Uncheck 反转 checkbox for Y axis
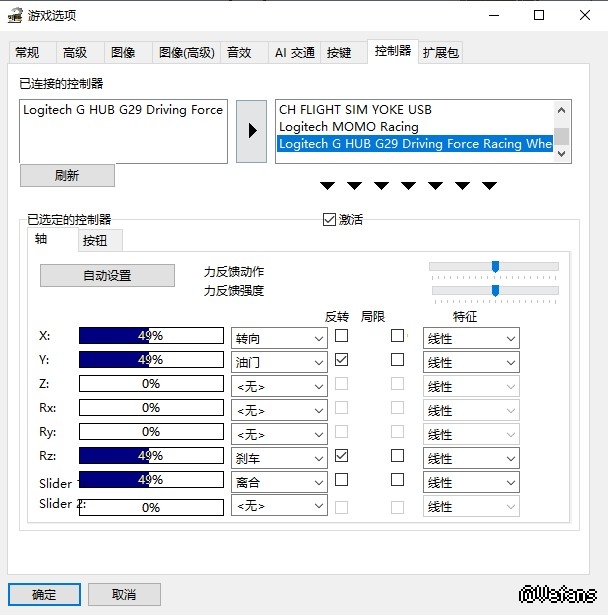 click(x=341, y=360)
